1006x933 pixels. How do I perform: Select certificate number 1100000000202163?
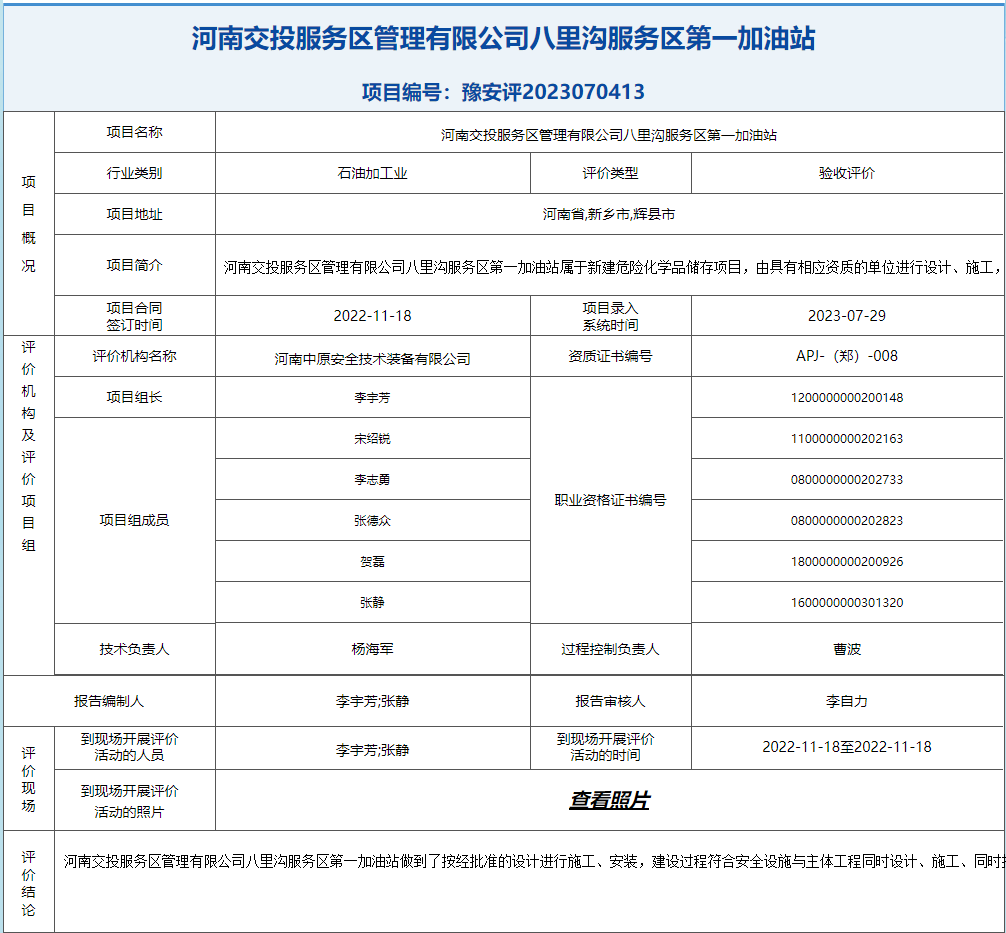click(847, 439)
